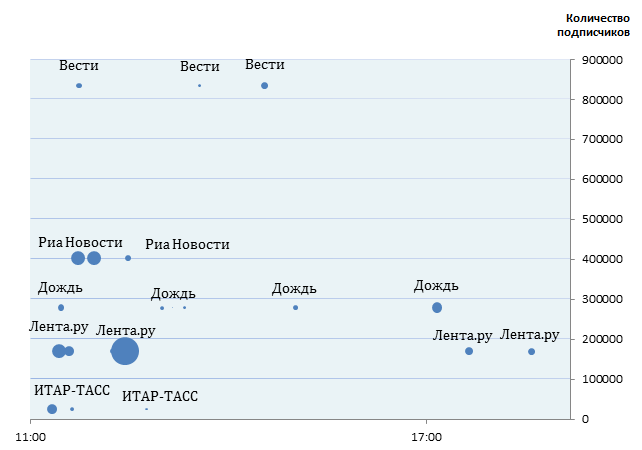642x450 pixels.
Task: Click the second ИТАР-ТАСС text label
Action: pos(160,396)
